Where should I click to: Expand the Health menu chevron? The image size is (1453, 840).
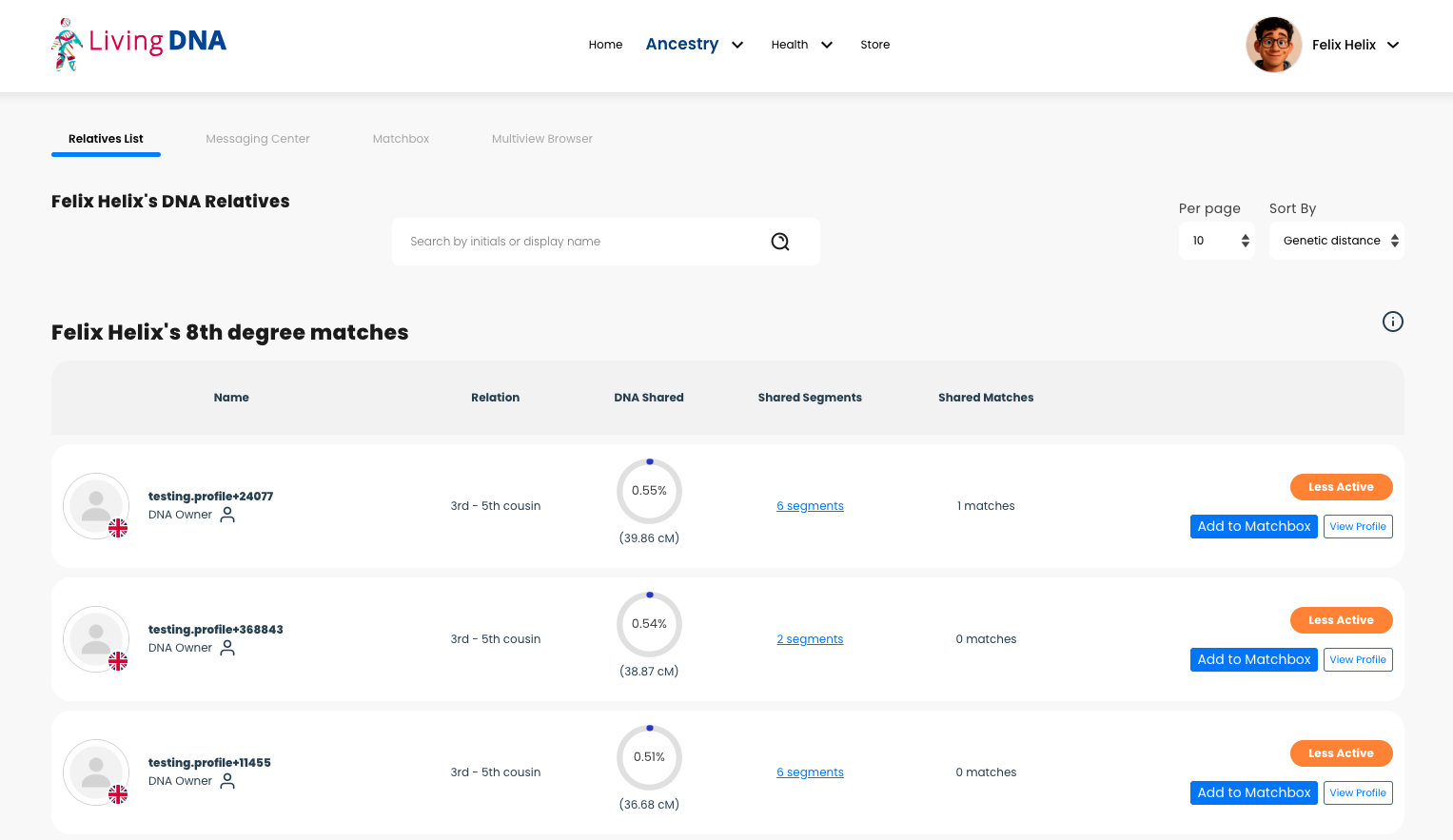click(827, 45)
